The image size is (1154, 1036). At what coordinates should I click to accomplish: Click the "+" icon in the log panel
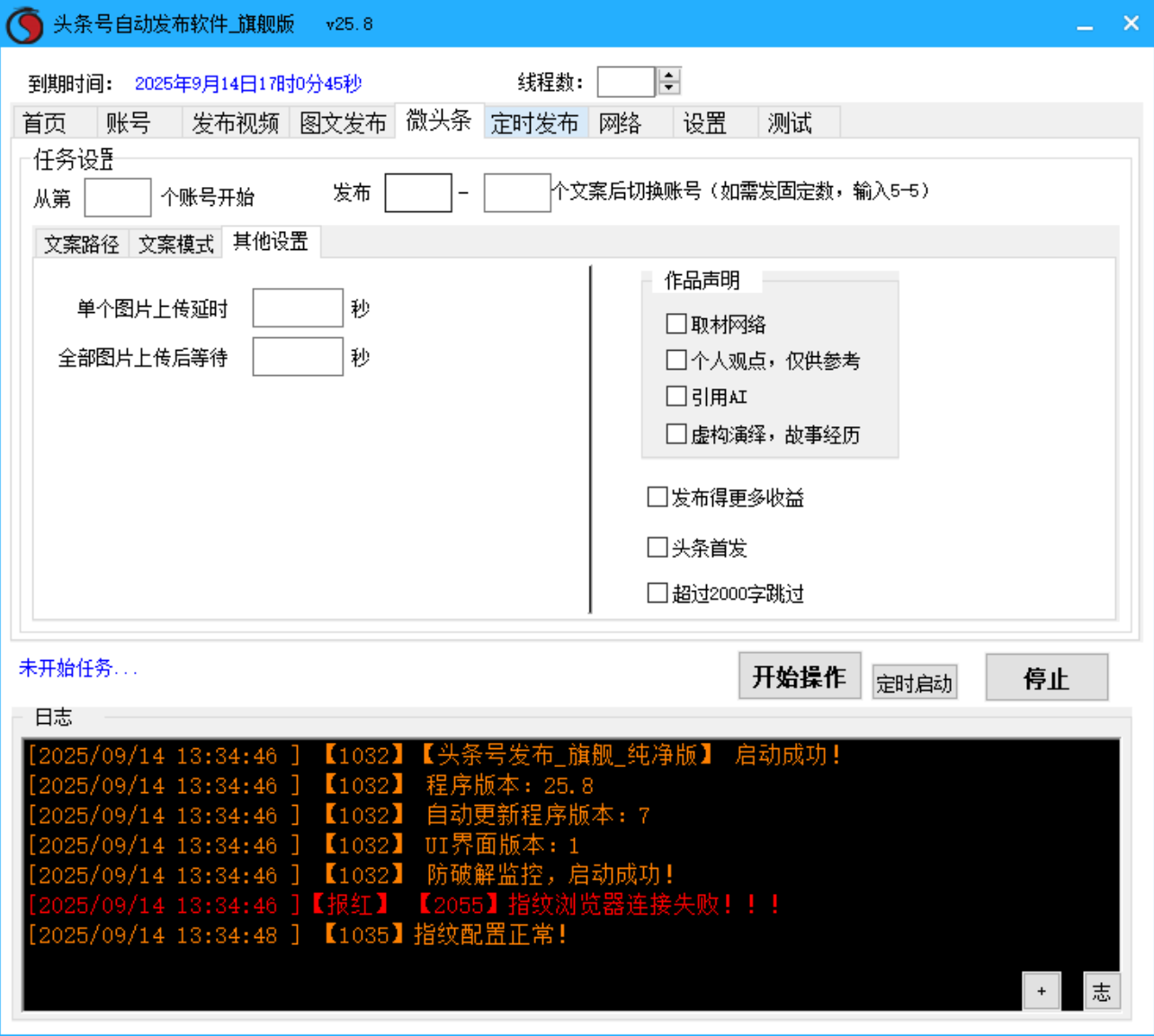click(x=1042, y=990)
